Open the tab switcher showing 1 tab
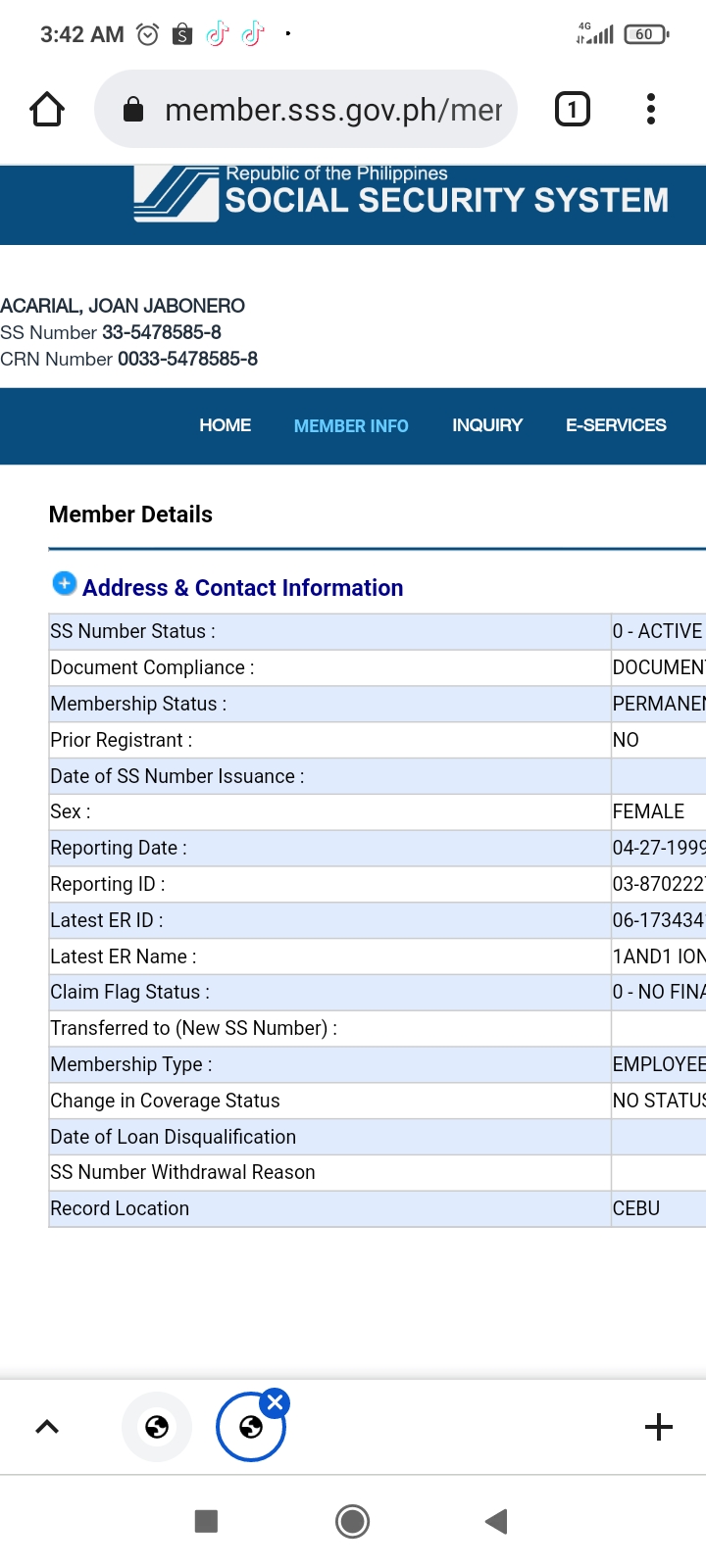Viewport: 706px width, 1568px height. coord(573,109)
